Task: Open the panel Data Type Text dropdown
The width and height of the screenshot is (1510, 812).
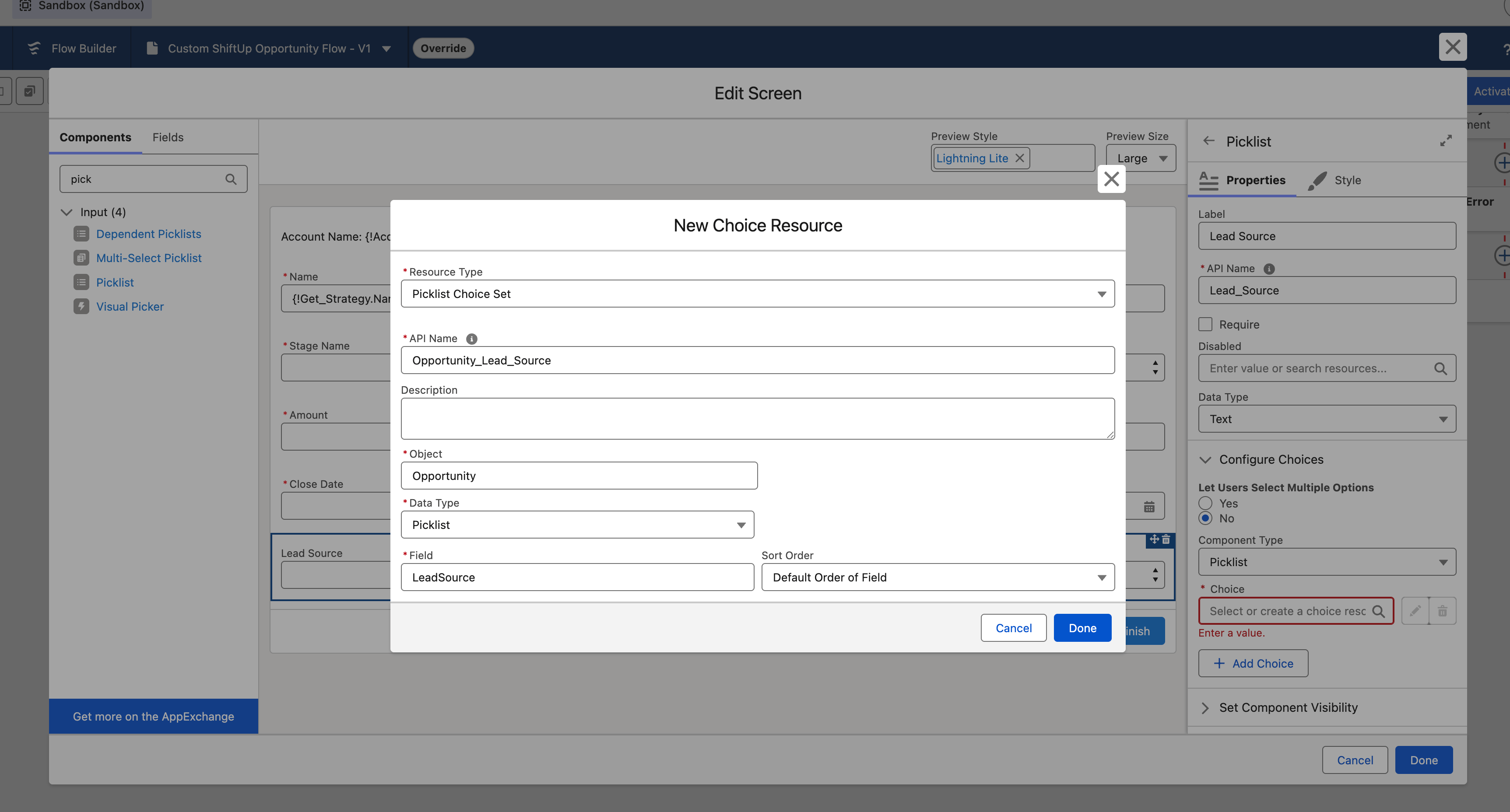Action: 1327,419
